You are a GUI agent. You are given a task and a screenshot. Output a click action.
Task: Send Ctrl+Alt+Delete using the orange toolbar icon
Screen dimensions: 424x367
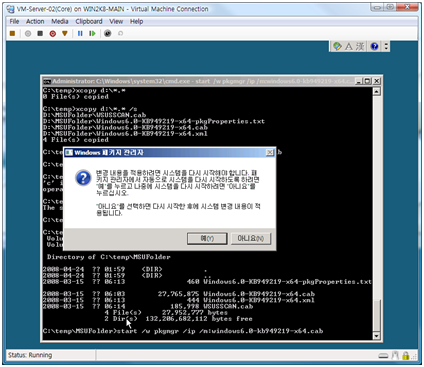tap(12, 33)
